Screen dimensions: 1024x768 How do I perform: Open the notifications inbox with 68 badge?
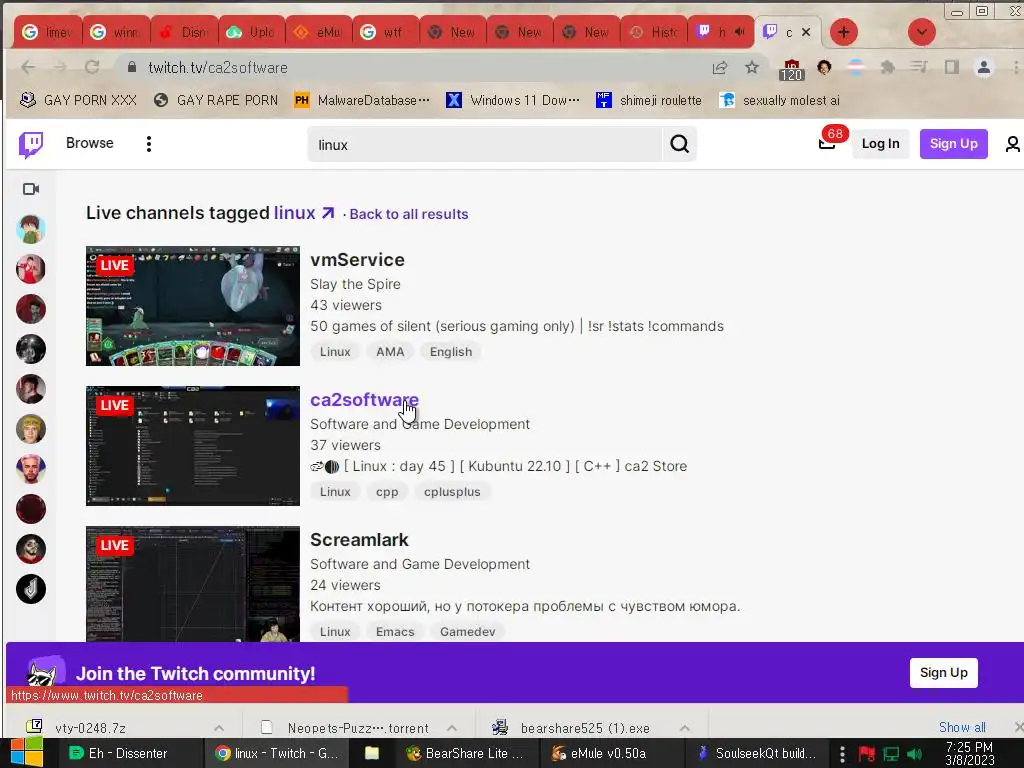coord(827,144)
